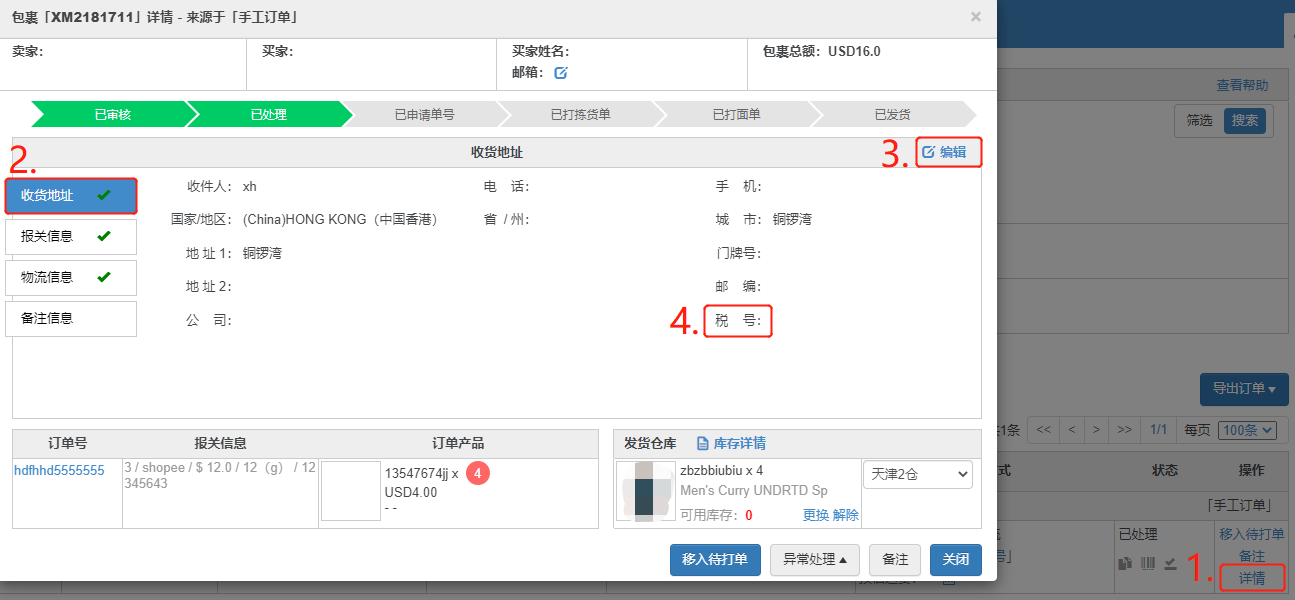Click the 包裹总额 USD16.0 text

click(821, 51)
